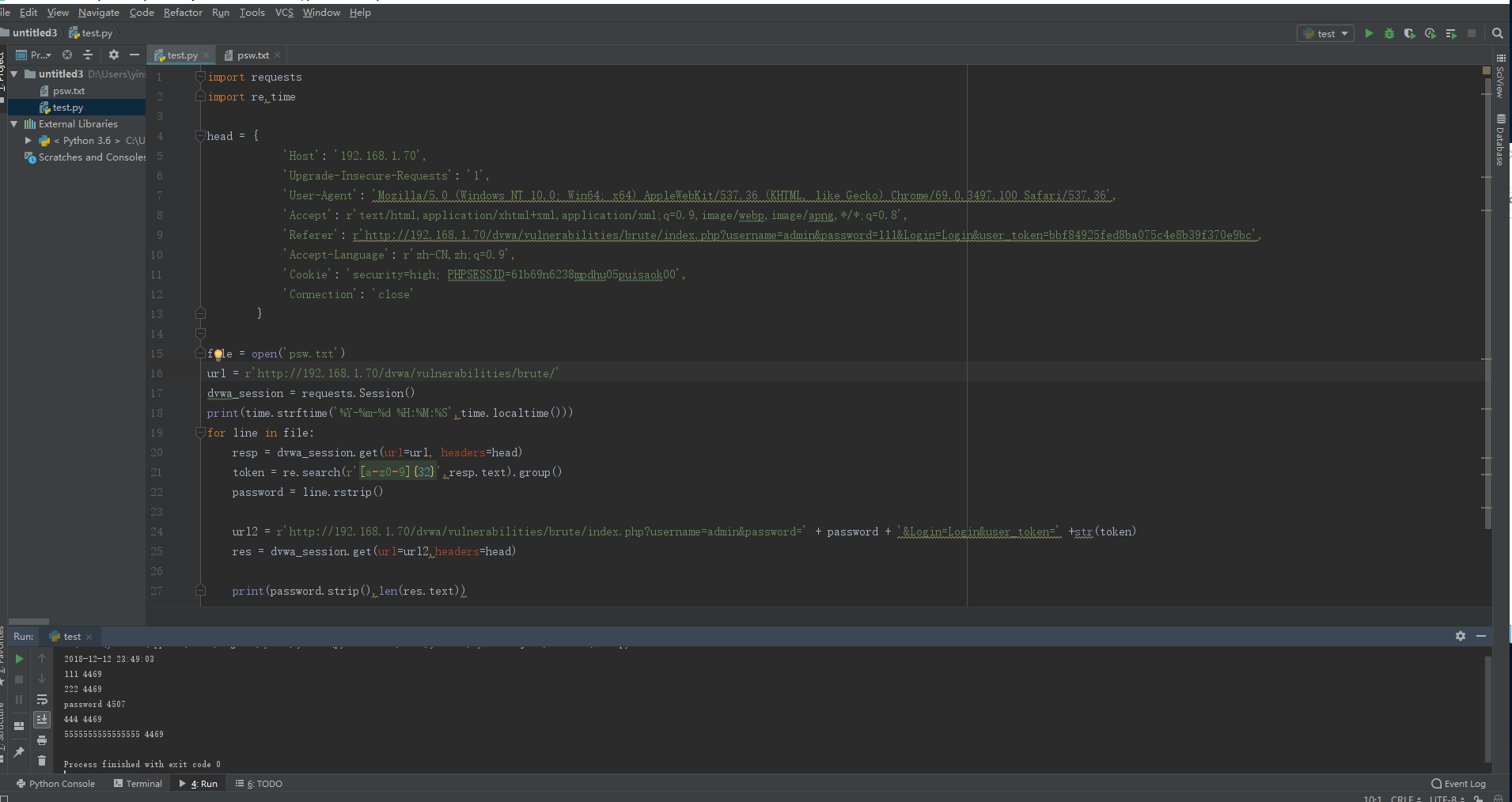Toggle scroll to end in Run console
Viewport: 1512px width, 802px height.
point(42,720)
